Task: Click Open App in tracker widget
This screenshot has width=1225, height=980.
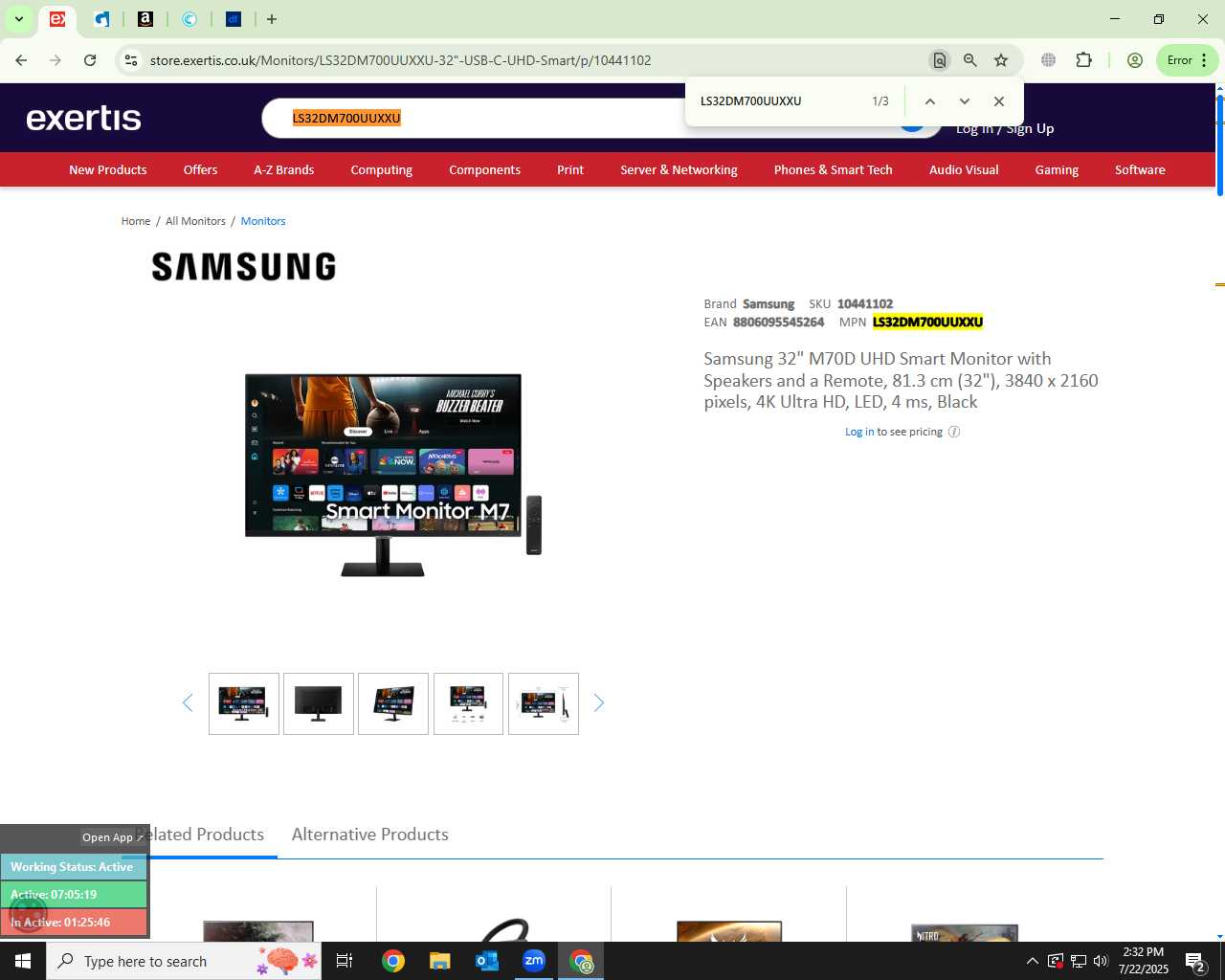Action: (112, 837)
